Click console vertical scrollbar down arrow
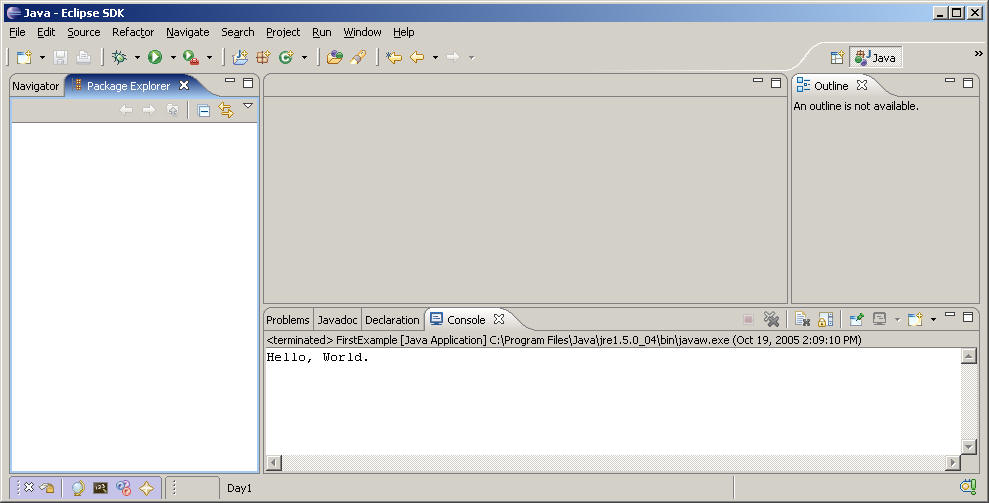The width and height of the screenshot is (989, 503). pyautogui.click(x=968, y=447)
